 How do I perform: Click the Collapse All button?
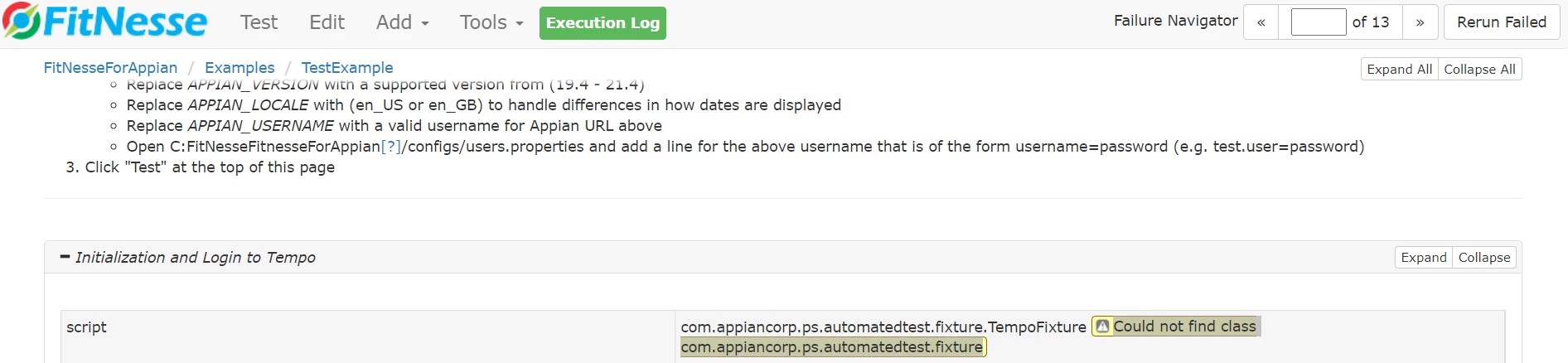tap(1479, 70)
